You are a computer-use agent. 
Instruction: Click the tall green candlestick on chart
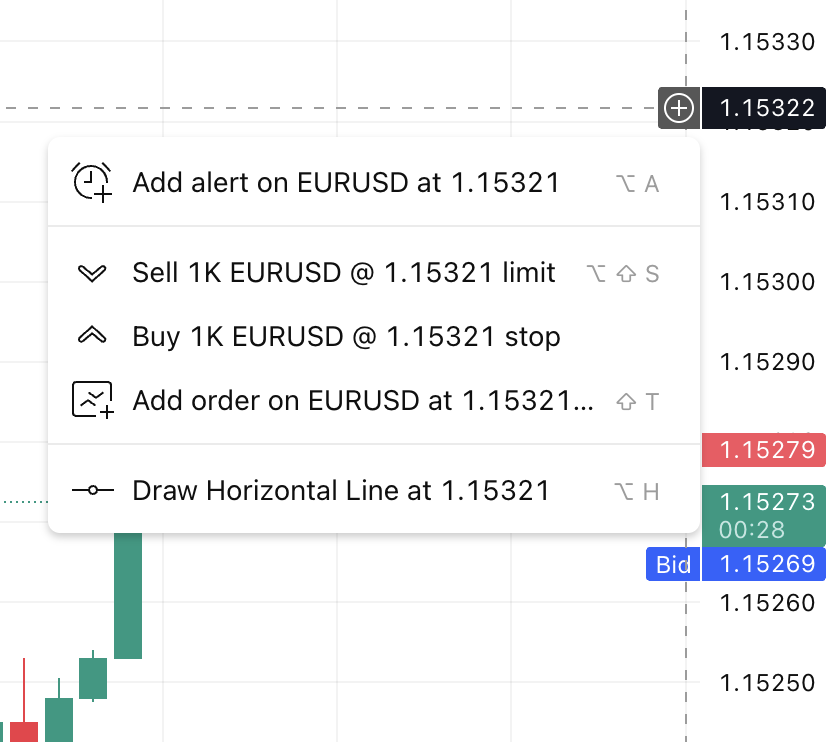click(128, 595)
